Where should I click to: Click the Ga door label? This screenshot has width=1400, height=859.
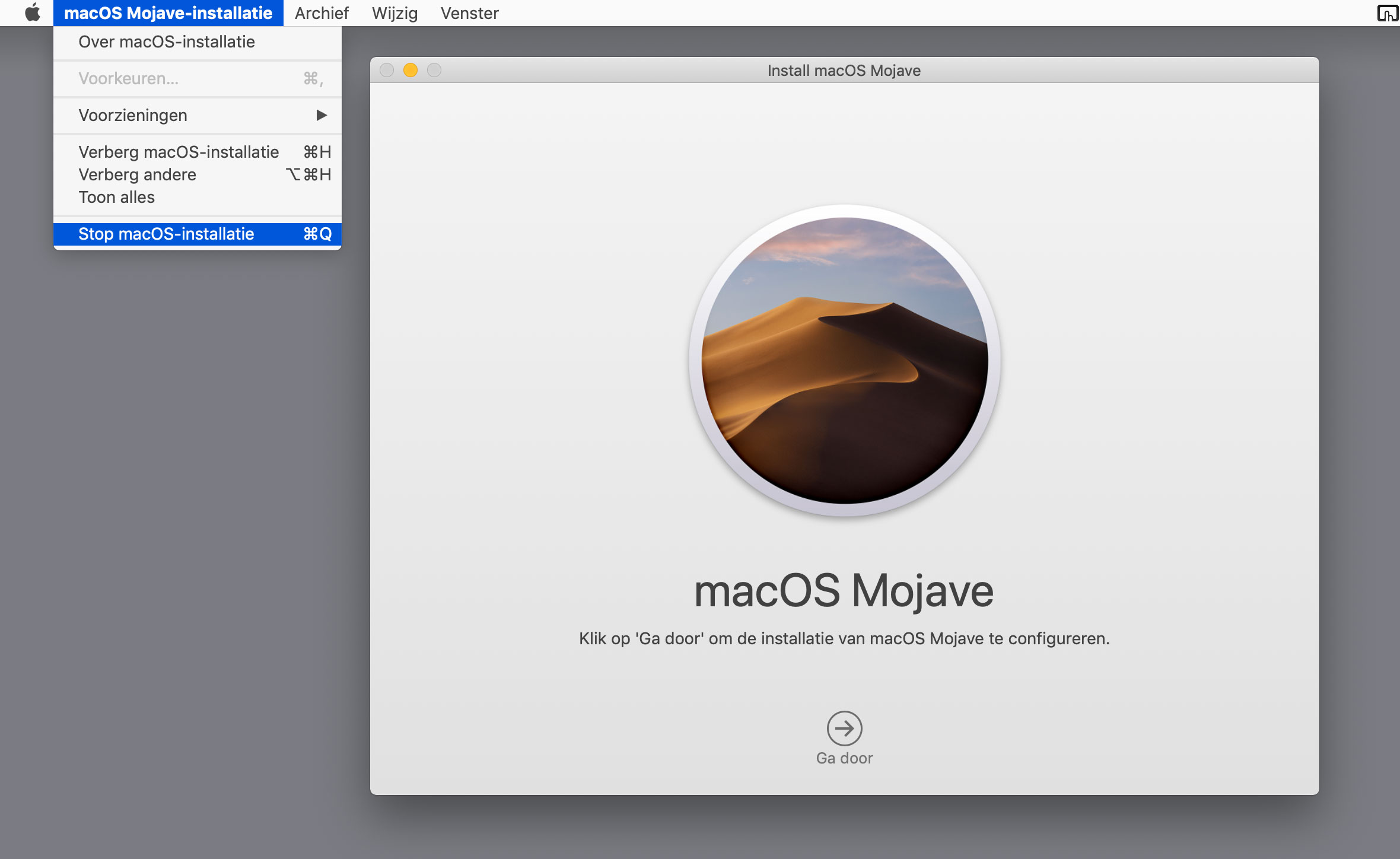pyautogui.click(x=844, y=758)
